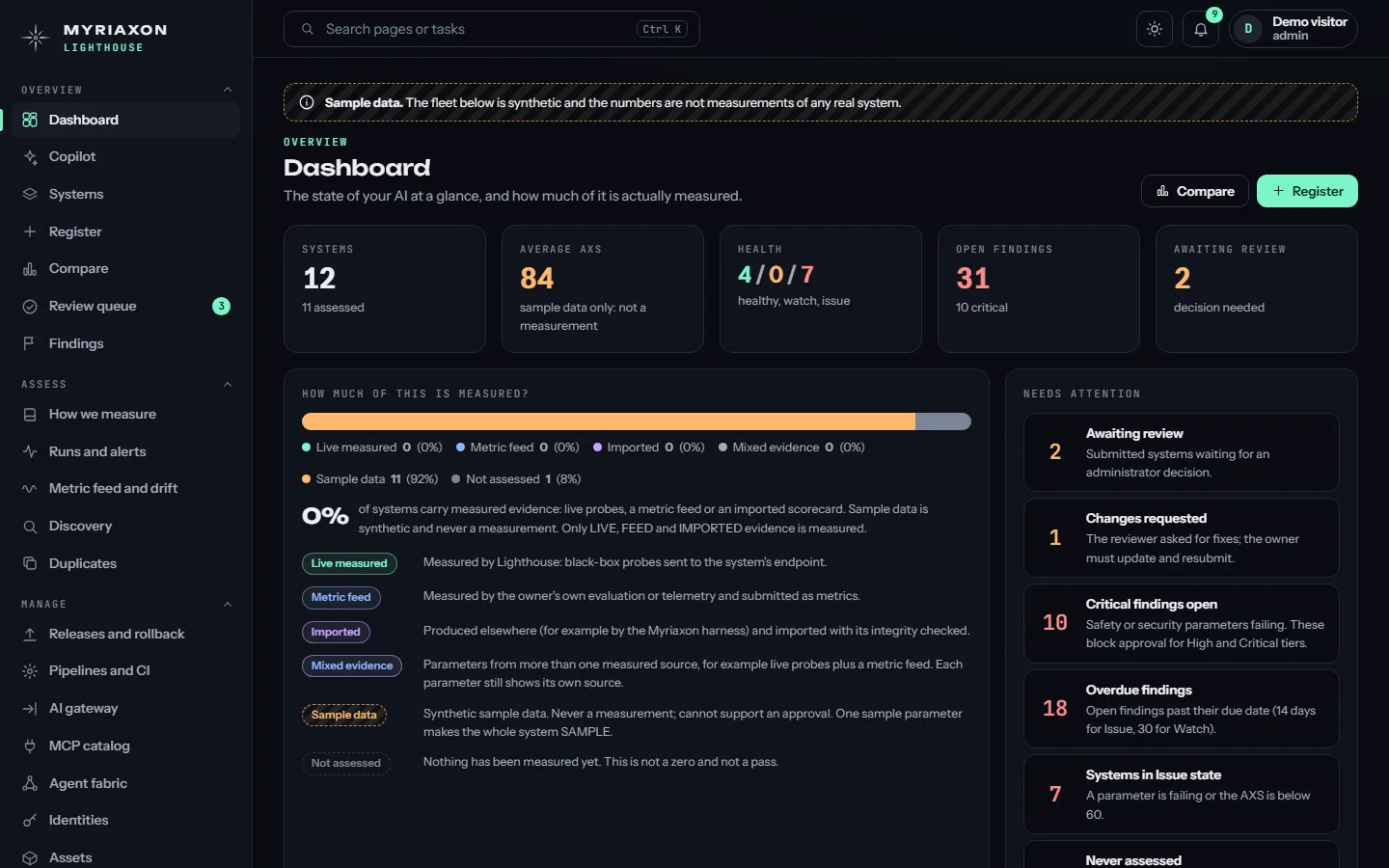Click the Systems layers icon in sidebar
This screenshot has width=1389, height=868.
tap(30, 195)
